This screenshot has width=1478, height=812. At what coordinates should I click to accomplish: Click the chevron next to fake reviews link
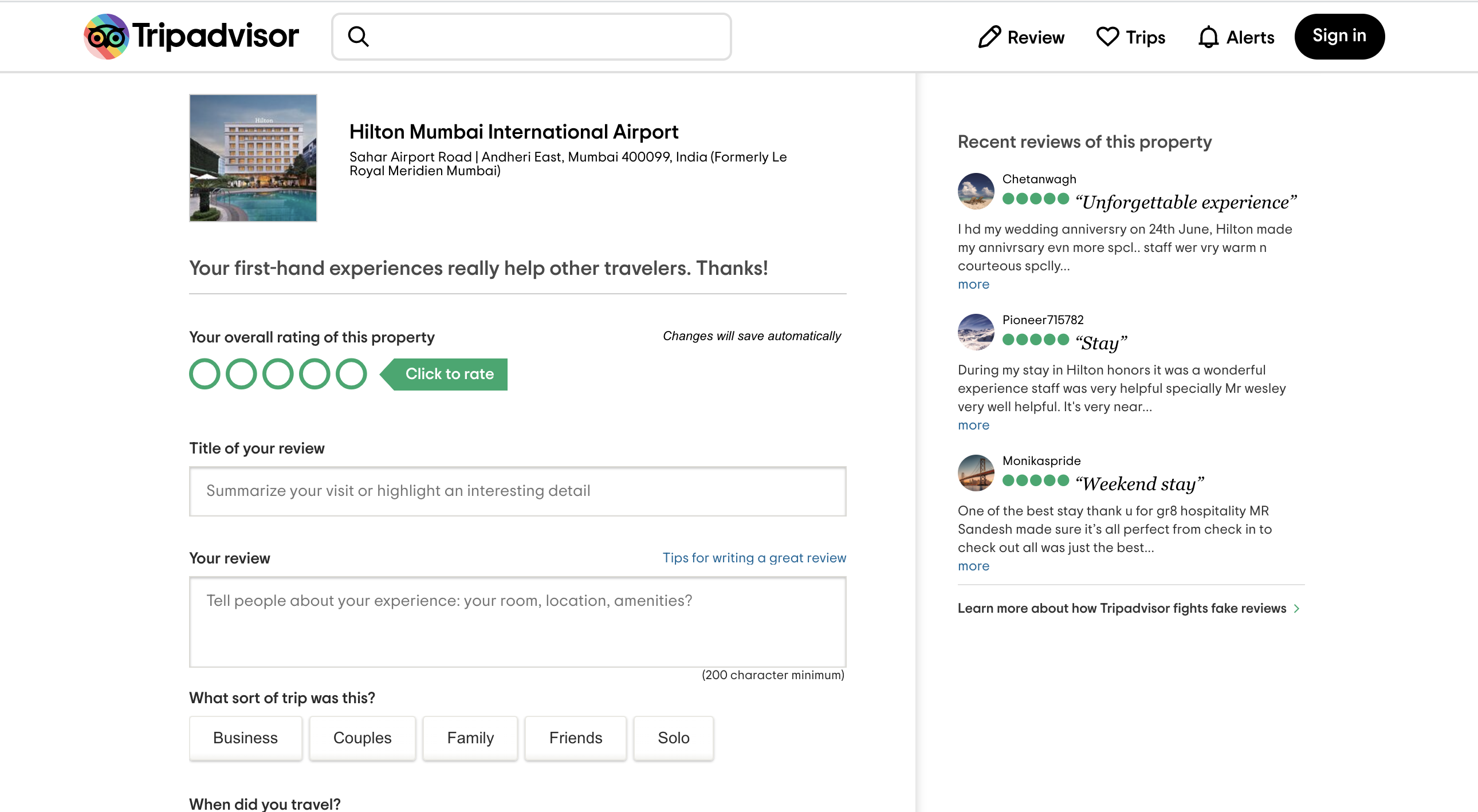point(1298,608)
